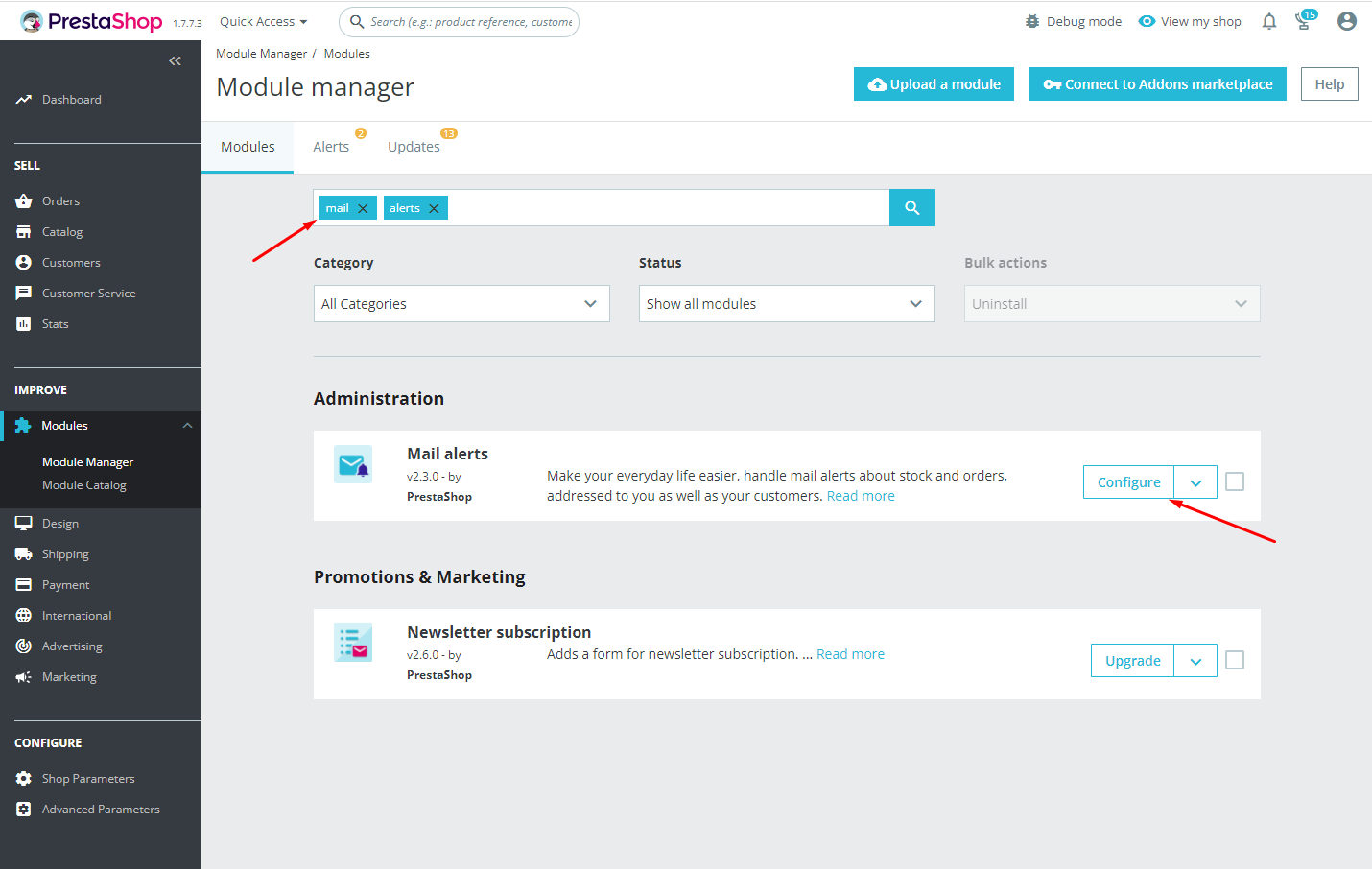
Task: Click the Upload a module button
Action: point(934,84)
